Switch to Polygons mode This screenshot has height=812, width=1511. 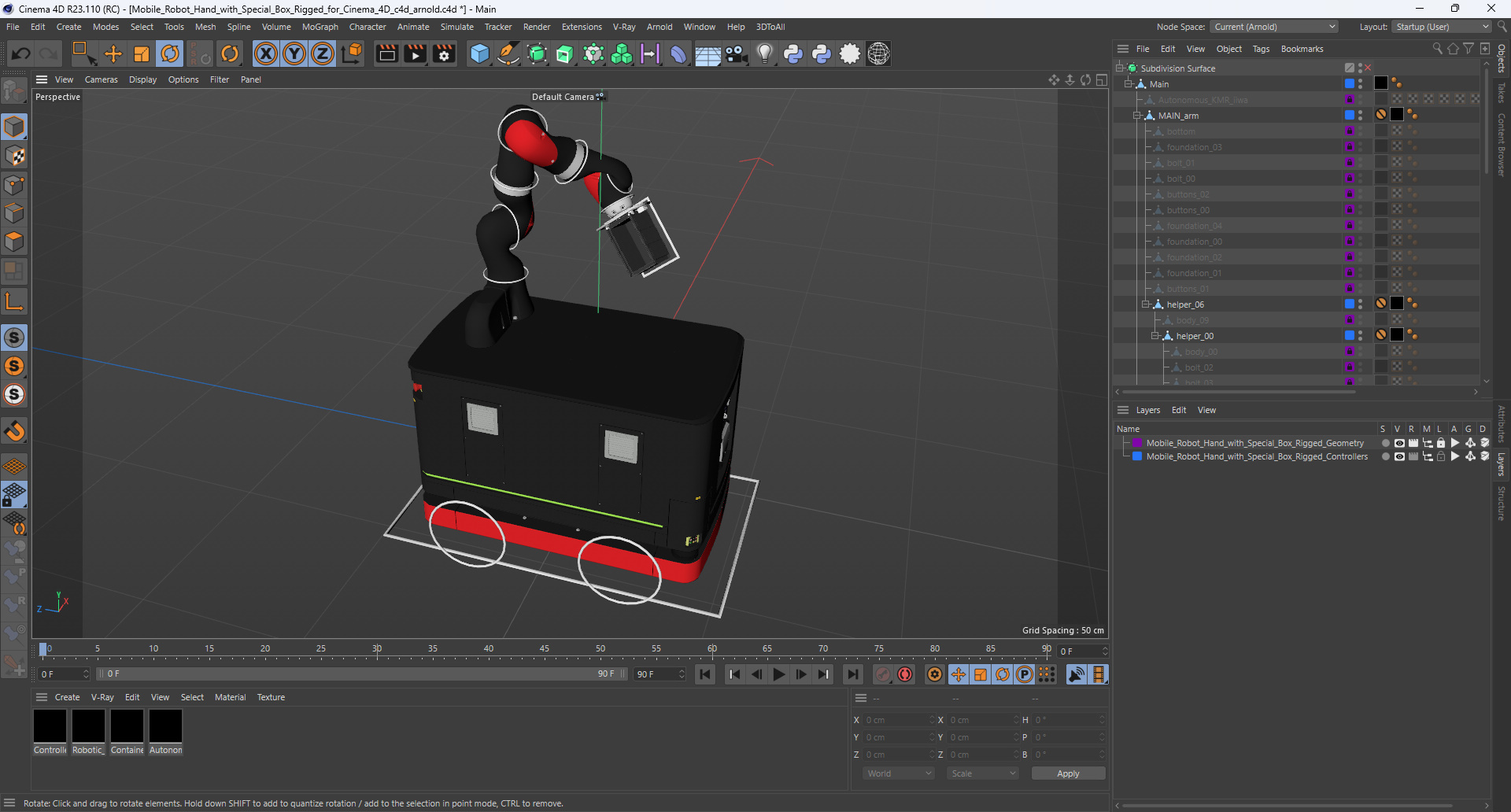14,242
